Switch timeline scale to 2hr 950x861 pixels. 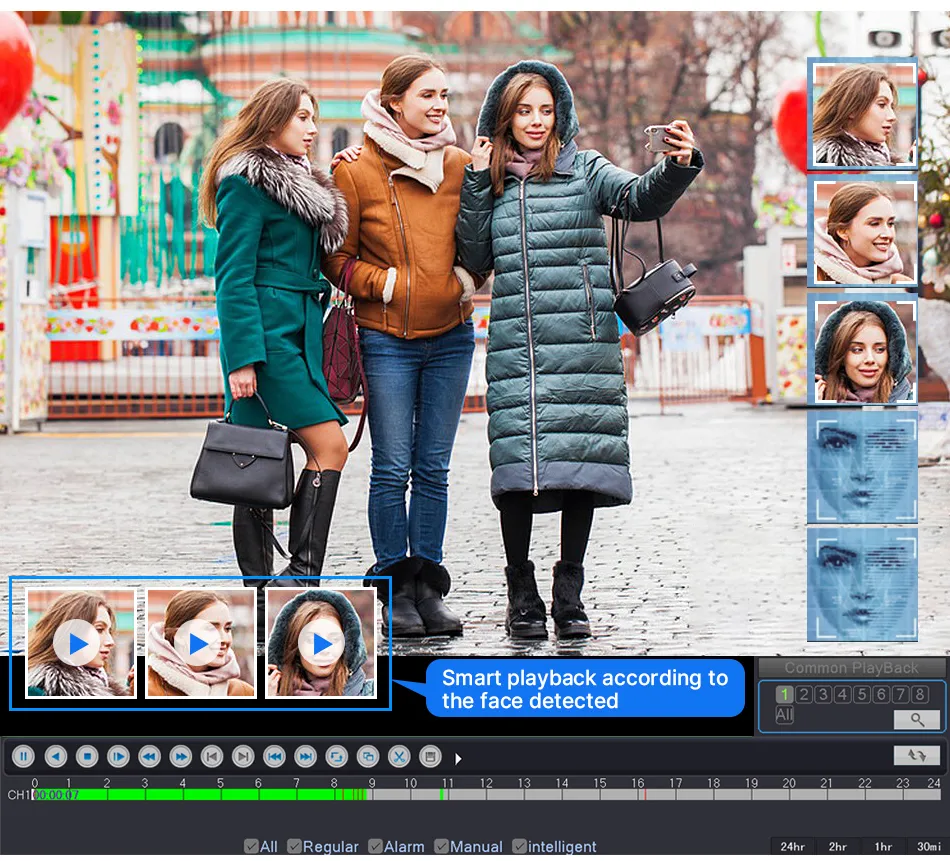[x=838, y=846]
